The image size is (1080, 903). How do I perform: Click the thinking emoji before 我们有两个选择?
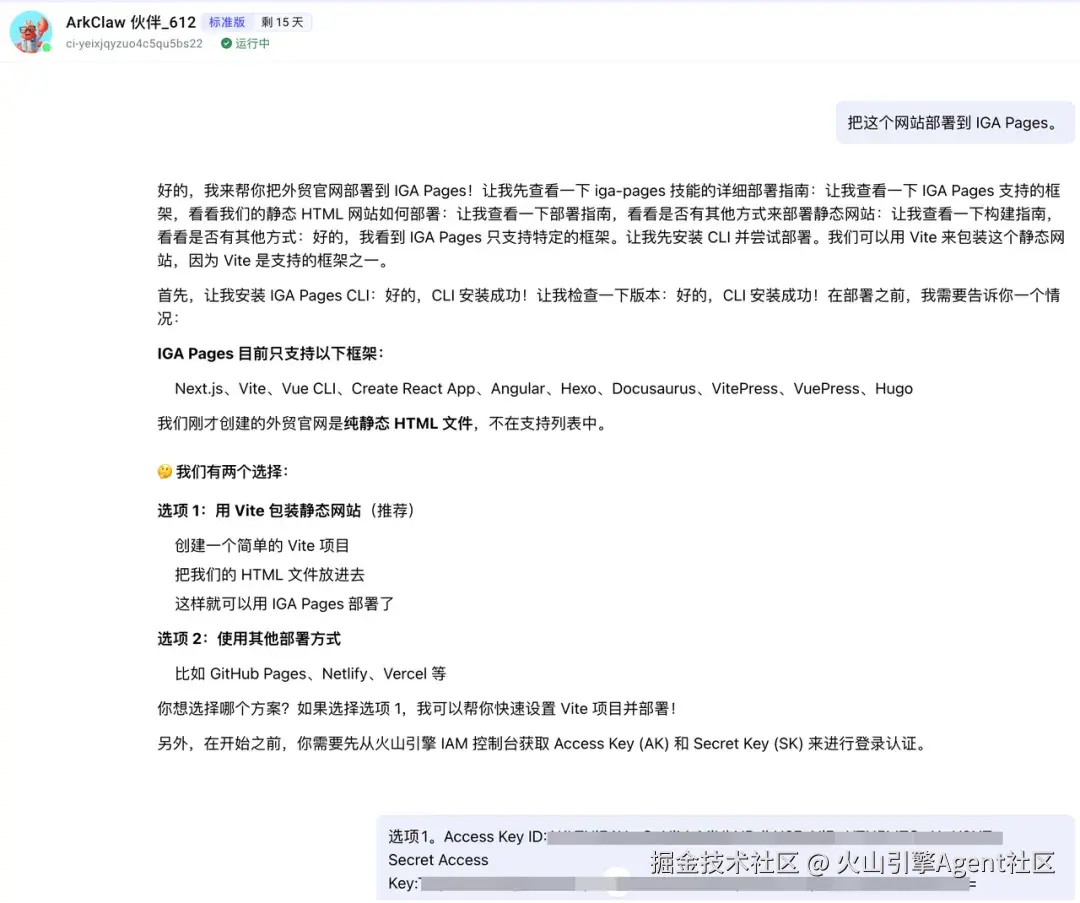(x=165, y=472)
